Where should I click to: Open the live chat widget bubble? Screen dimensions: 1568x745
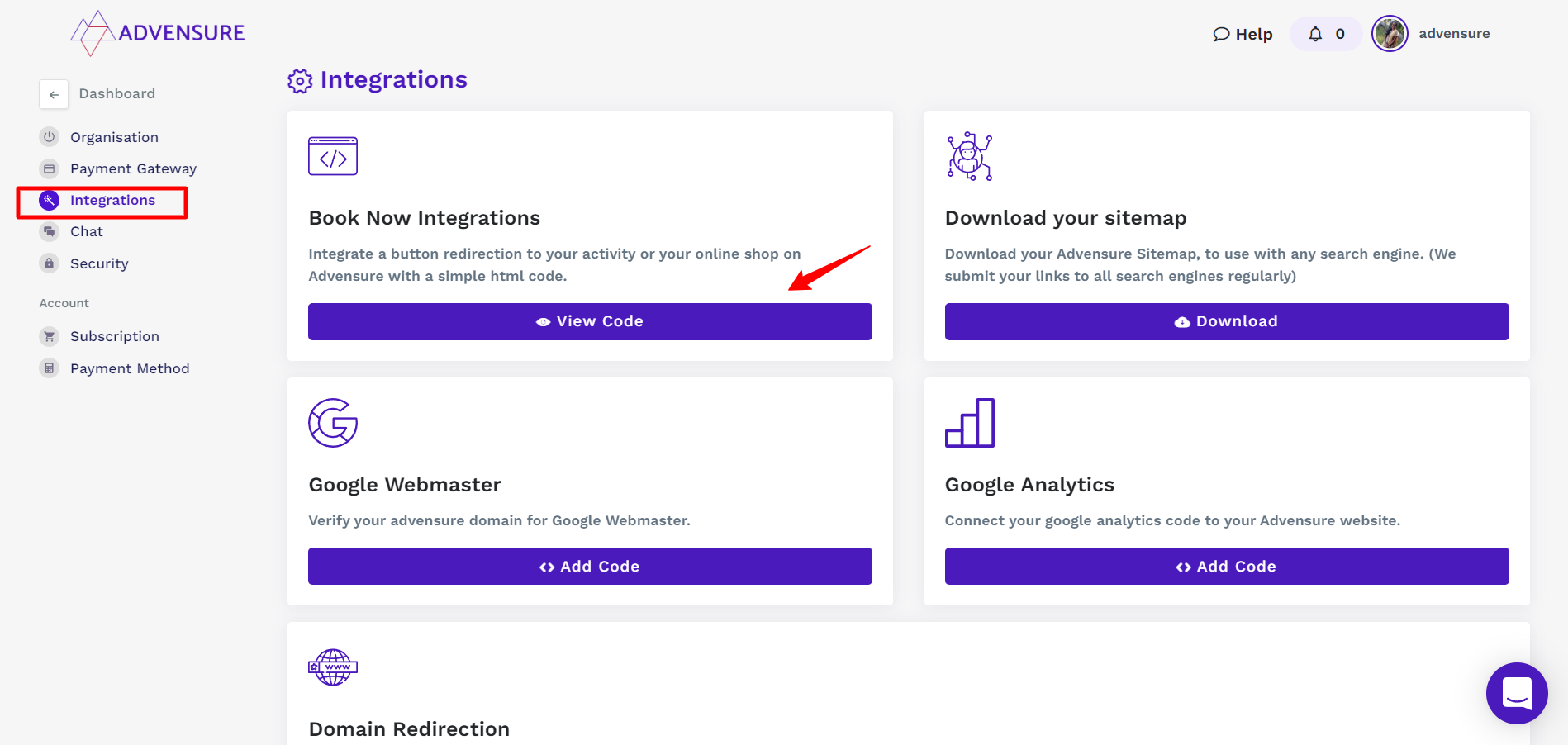(x=1516, y=693)
